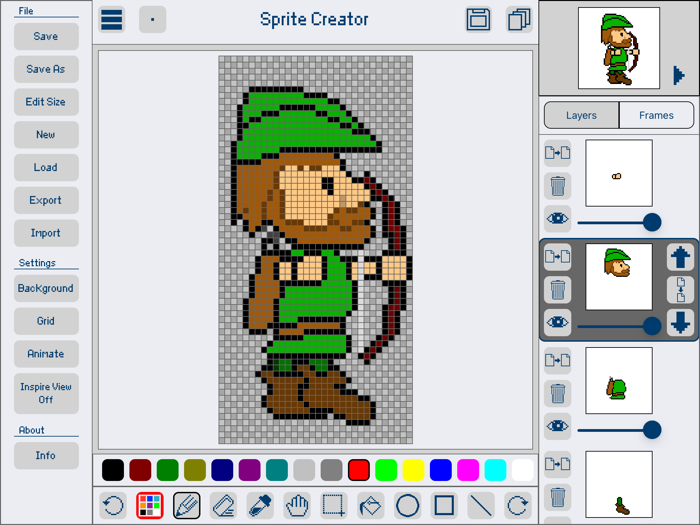Toggle visibility of selected head layer
Screen dimensions: 700x525
click(x=558, y=322)
